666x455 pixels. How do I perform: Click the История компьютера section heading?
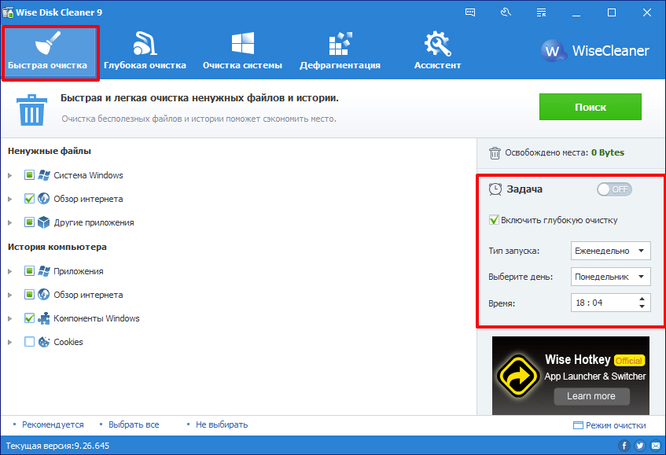tap(57, 247)
